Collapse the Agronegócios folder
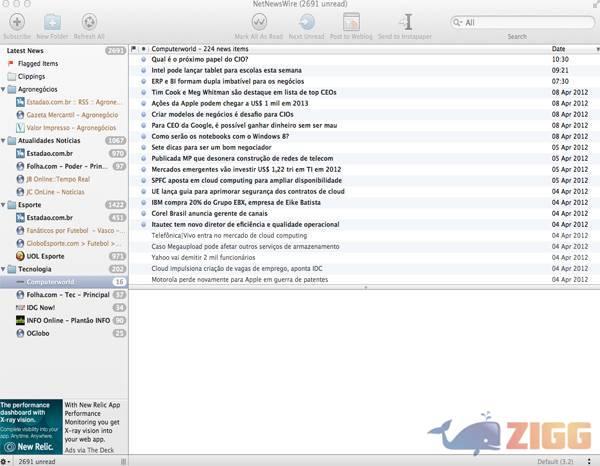This screenshot has height=466, width=600. pos(8,89)
